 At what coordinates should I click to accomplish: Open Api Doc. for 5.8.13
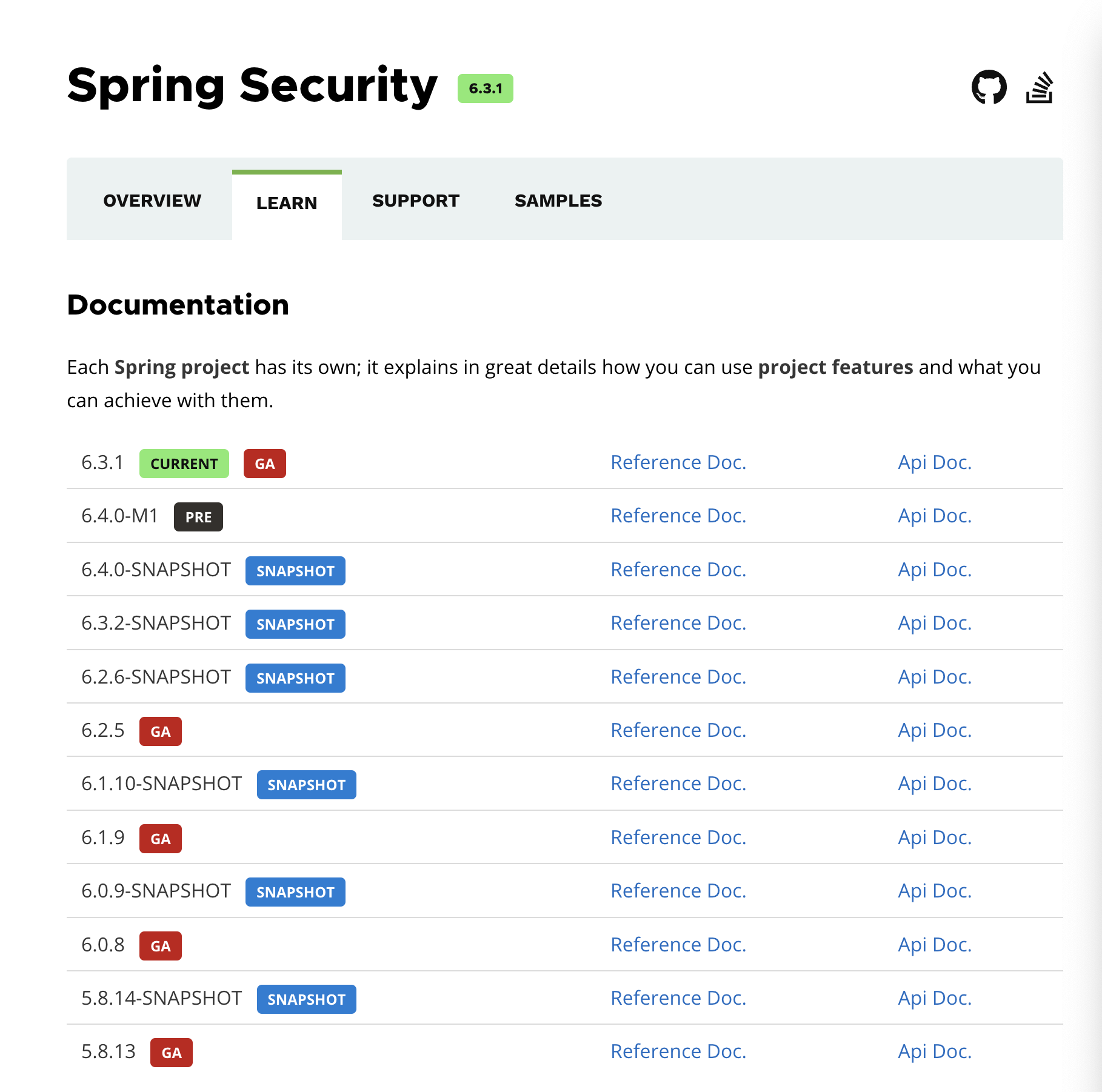tap(935, 1051)
